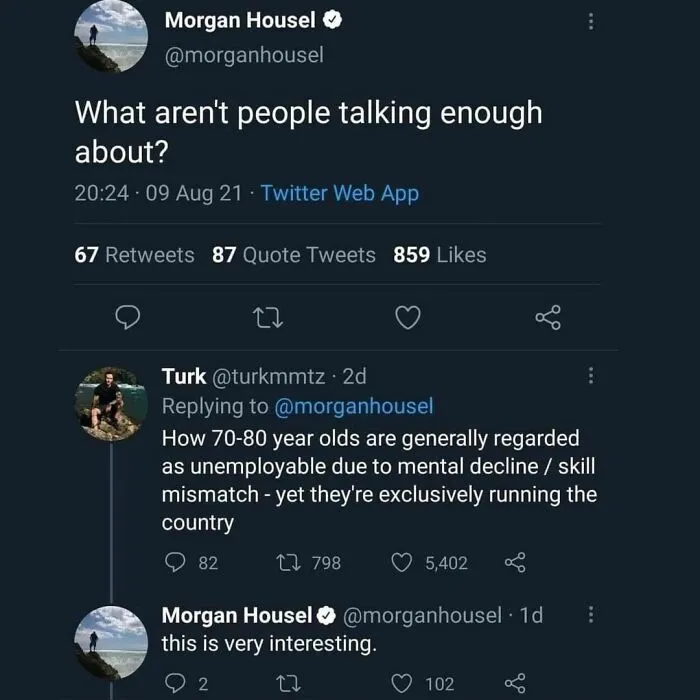Retweet the main tweet
Screen dimensions: 700x700
click(x=268, y=318)
